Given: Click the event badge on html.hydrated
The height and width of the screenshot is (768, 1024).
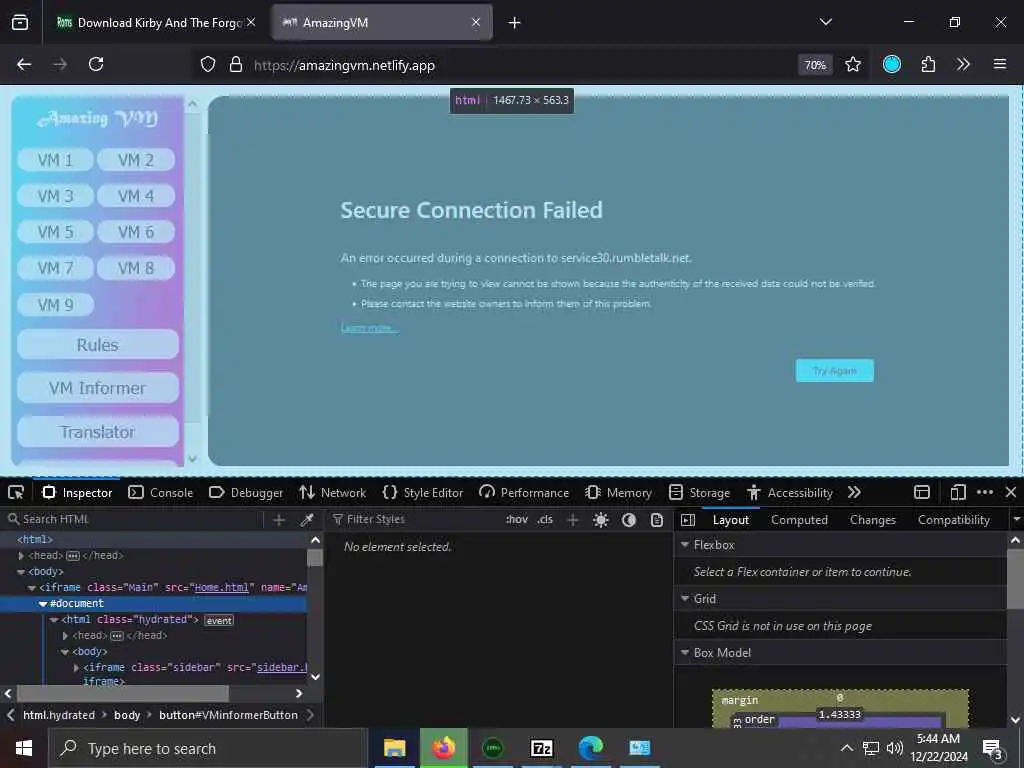Looking at the screenshot, I should [219, 620].
